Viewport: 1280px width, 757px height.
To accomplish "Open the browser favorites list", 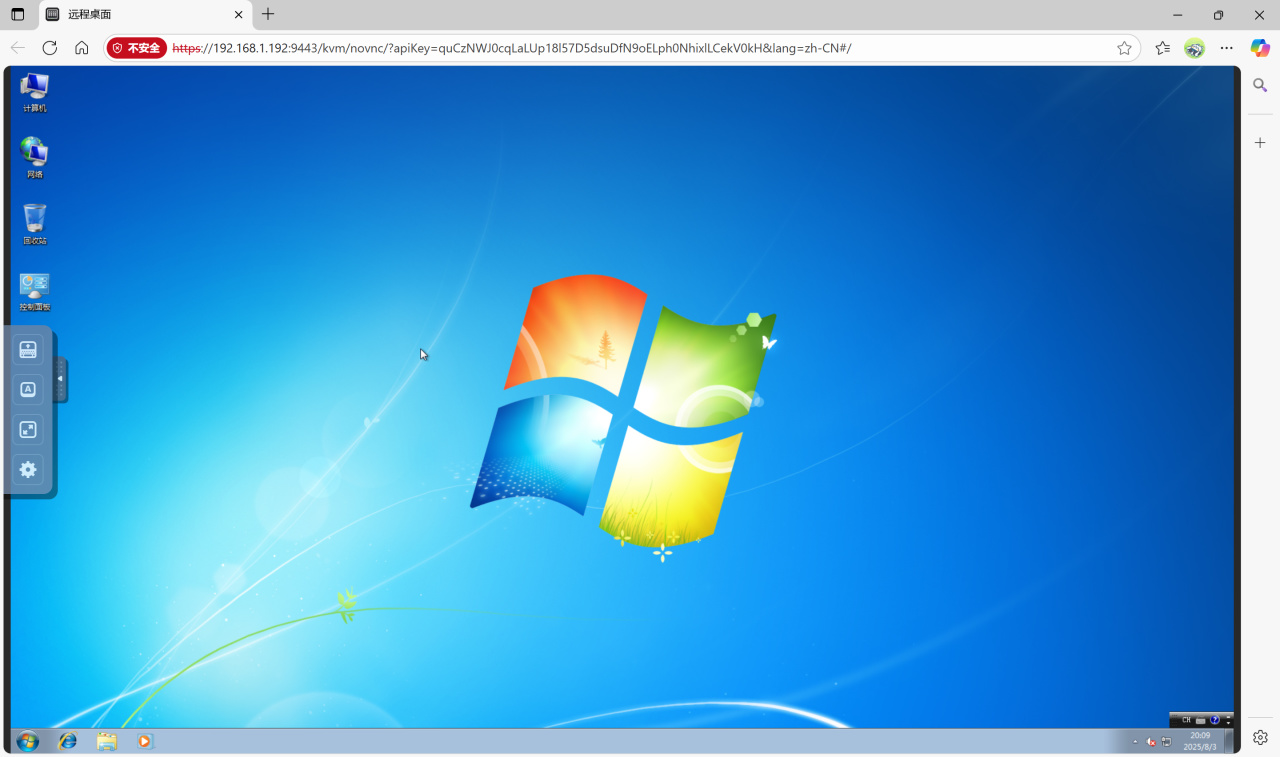I will pos(1162,48).
